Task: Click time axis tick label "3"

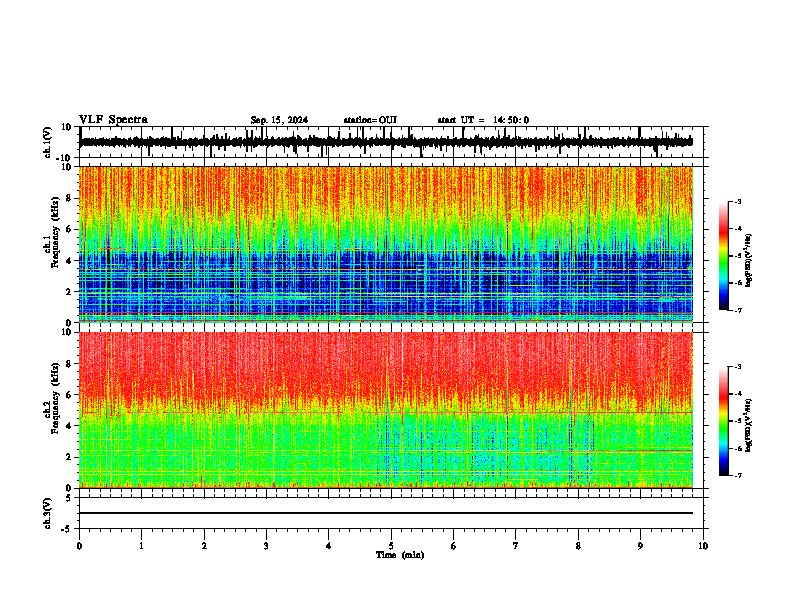Action: pos(266,546)
